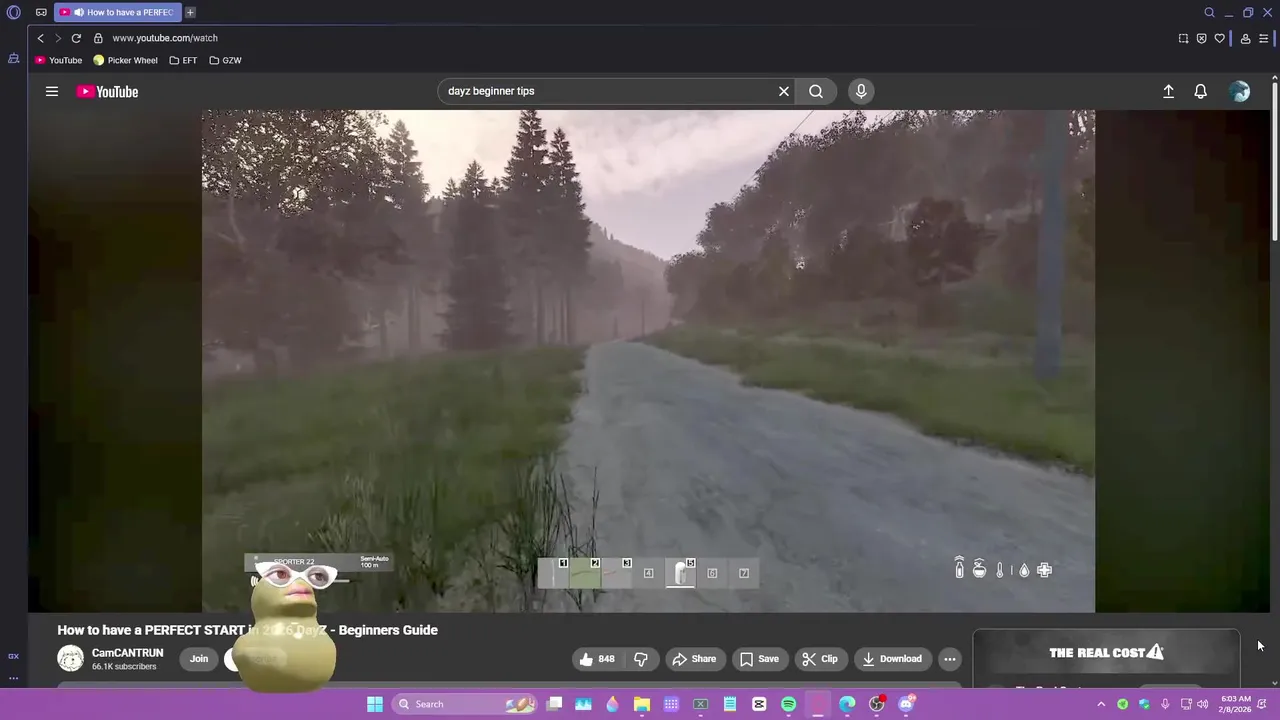Open YouTube guide hamburger menu
Viewport: 1280px width, 720px height.
[x=52, y=91]
